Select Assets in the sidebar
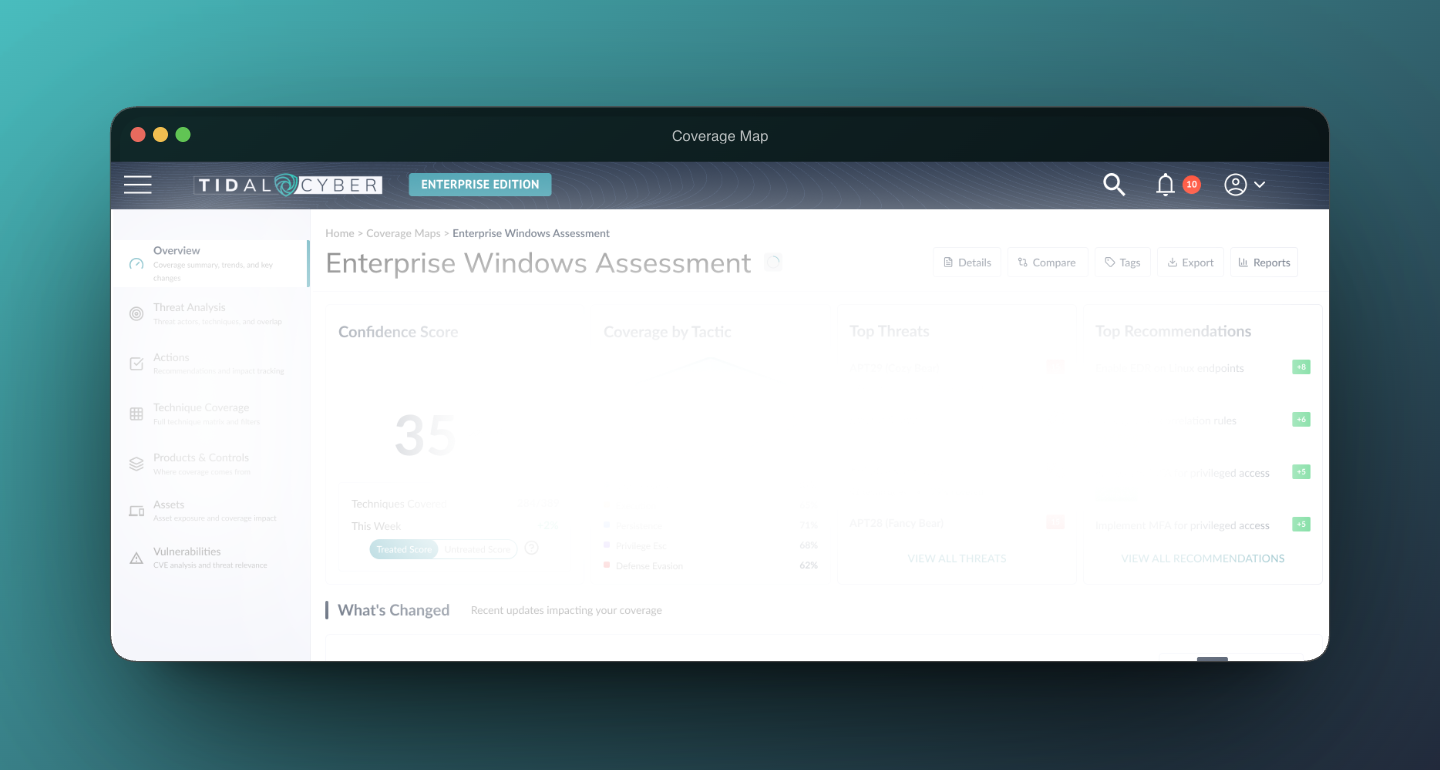Screen dimensions: 1440x770 [x=169, y=505]
